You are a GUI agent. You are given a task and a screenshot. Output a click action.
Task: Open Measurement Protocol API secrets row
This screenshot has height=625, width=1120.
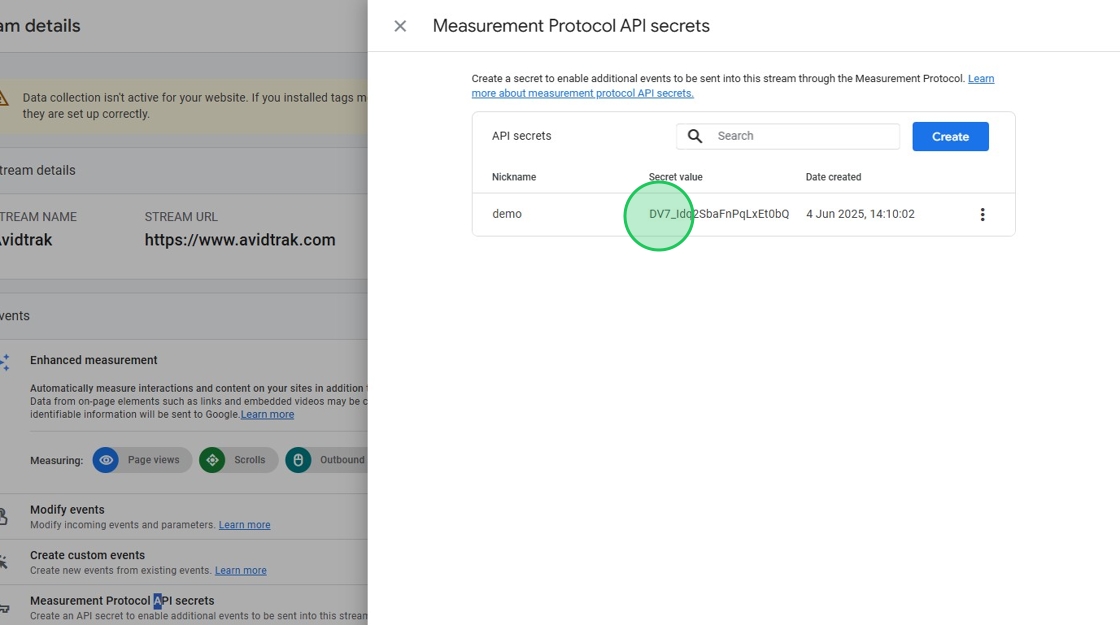click(184, 606)
